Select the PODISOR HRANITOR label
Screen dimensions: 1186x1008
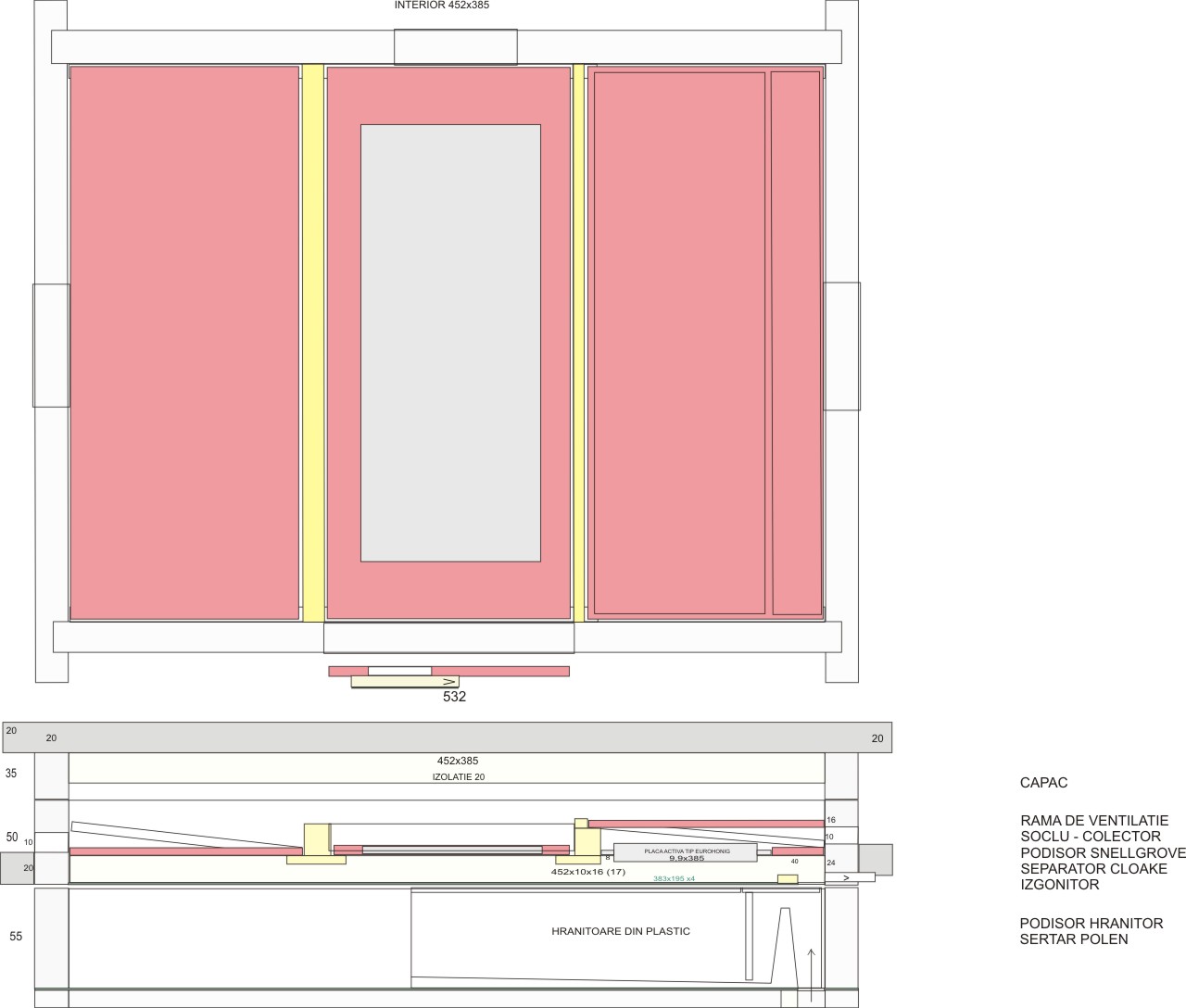[1091, 924]
